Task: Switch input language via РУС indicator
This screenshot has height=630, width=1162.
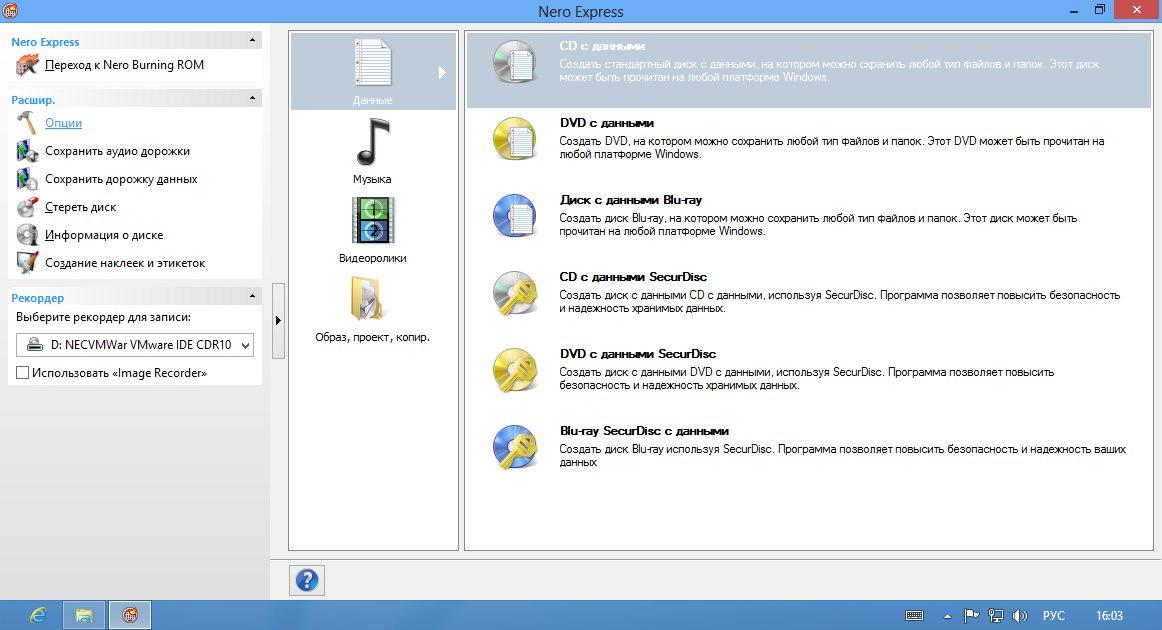Action: click(1054, 616)
